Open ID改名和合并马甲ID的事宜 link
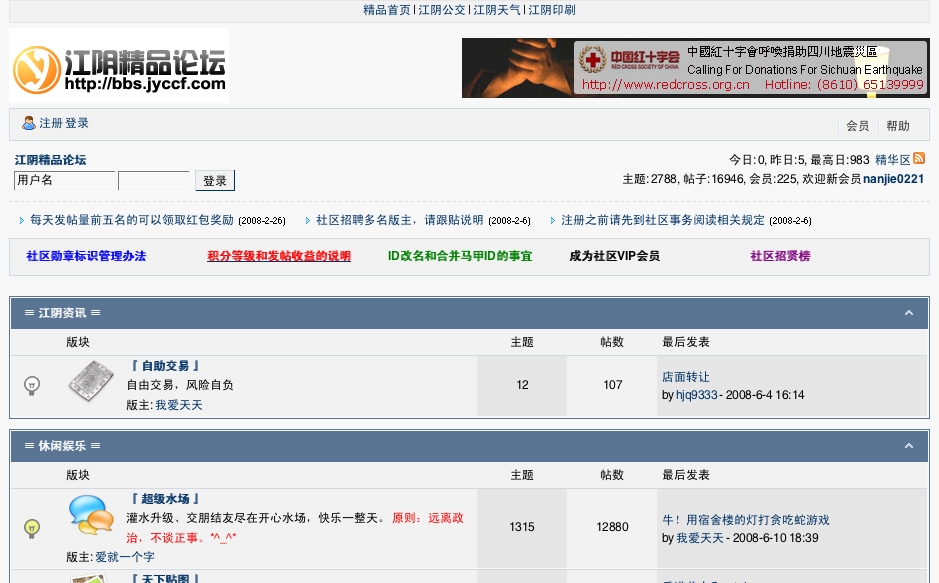The height and width of the screenshot is (583, 939). pyautogui.click(x=460, y=256)
